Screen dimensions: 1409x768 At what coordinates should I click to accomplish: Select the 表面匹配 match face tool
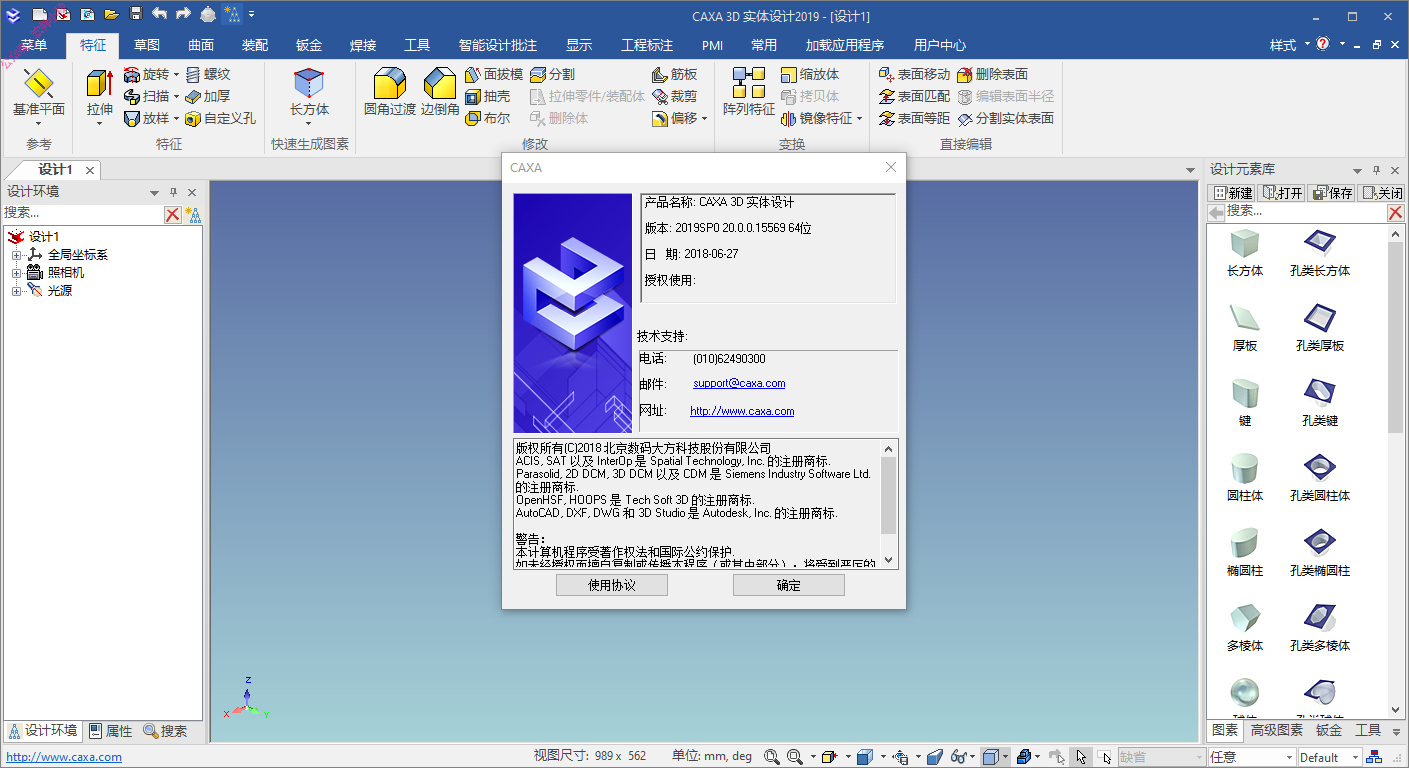tap(915, 96)
